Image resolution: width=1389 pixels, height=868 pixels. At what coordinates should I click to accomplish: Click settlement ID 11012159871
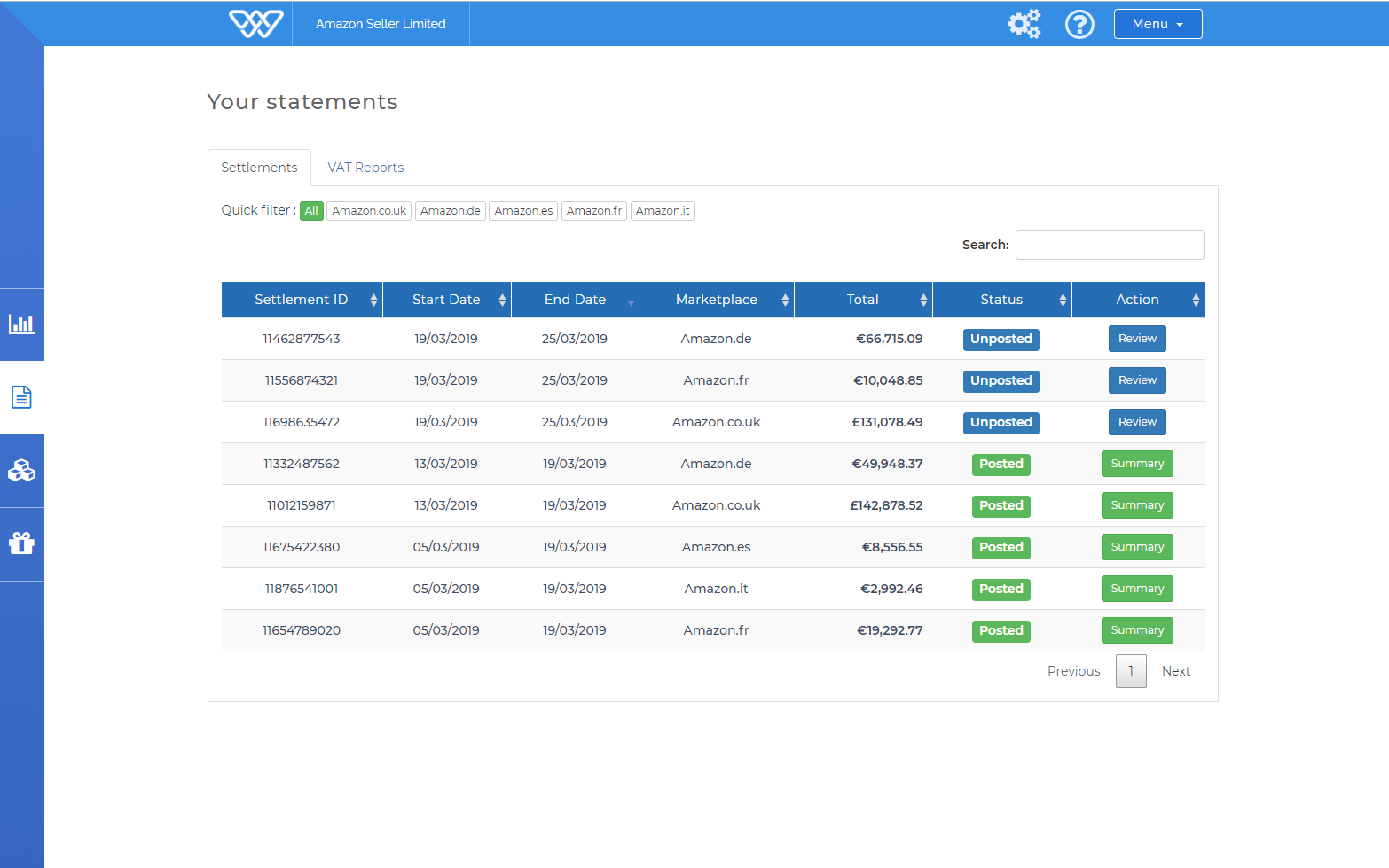pyautogui.click(x=302, y=505)
